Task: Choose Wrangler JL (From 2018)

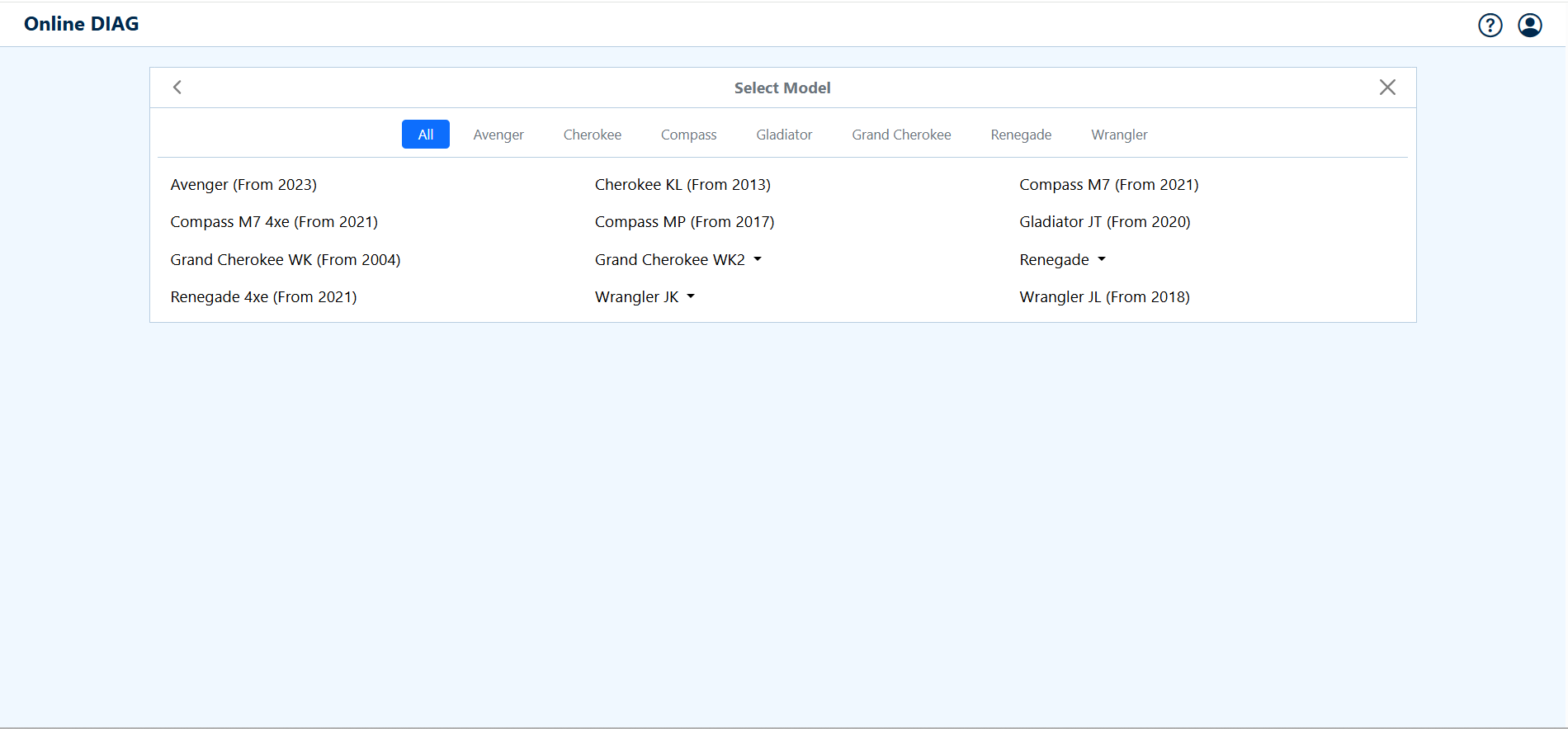Action: click(x=1104, y=297)
